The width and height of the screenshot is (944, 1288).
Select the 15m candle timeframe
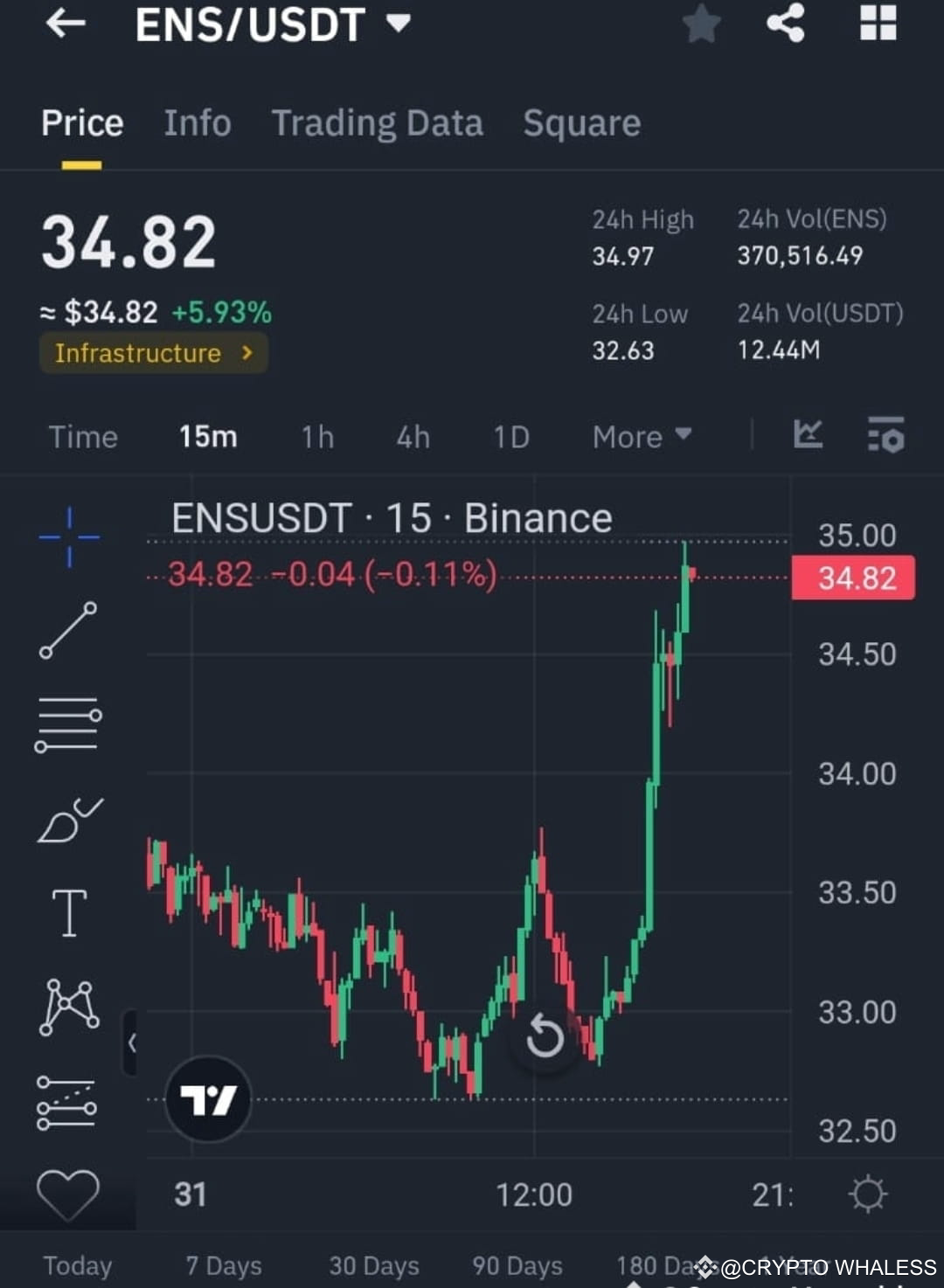click(207, 436)
